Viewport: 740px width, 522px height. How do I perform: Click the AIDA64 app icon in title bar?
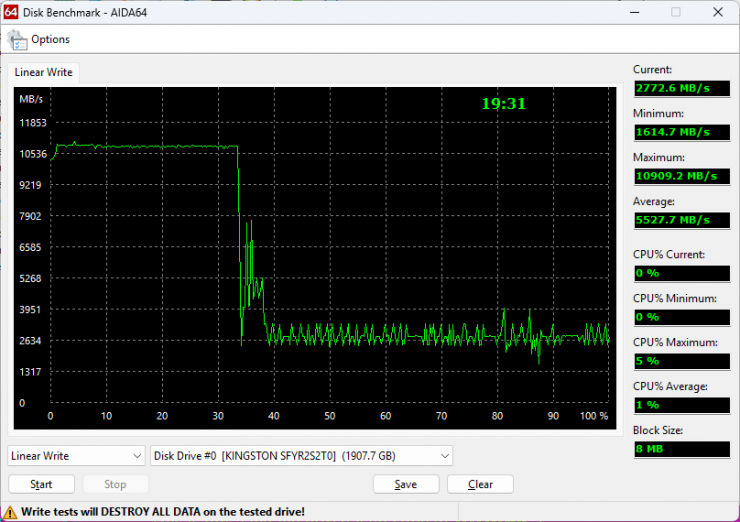coord(11,12)
